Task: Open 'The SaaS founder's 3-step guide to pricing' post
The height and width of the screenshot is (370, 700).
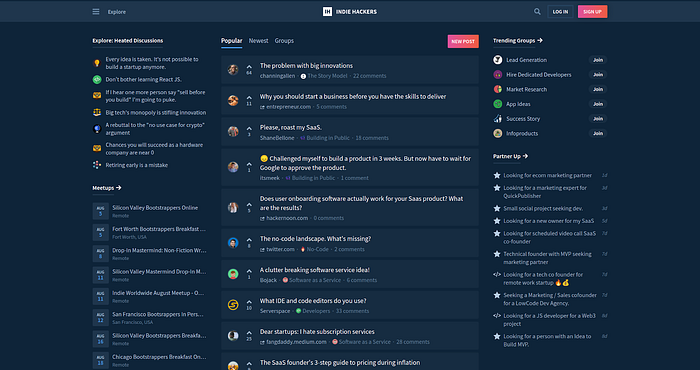Action: 340,362
